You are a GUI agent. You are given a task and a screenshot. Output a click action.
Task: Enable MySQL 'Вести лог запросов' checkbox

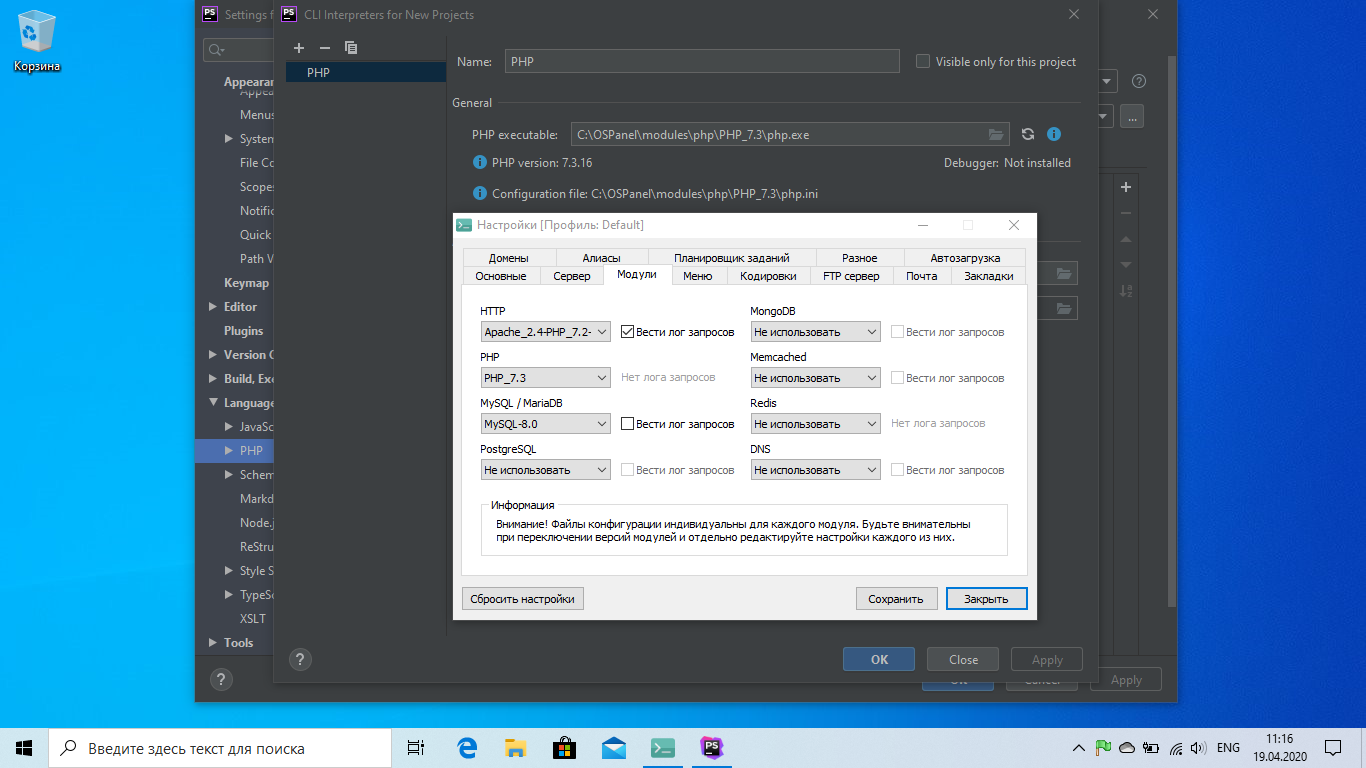tap(628, 424)
